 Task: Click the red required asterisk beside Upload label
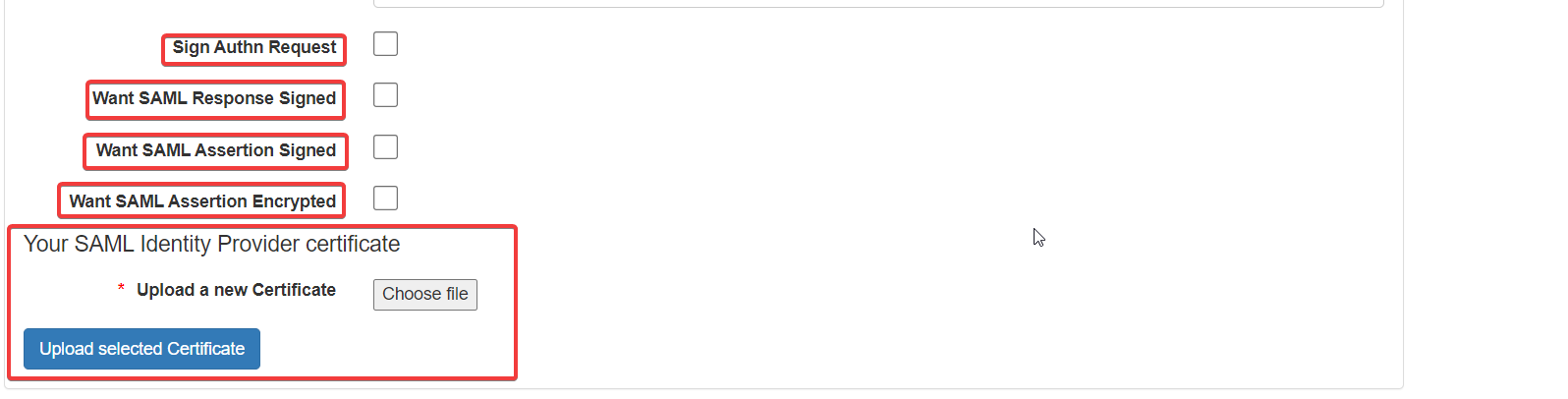click(x=121, y=289)
